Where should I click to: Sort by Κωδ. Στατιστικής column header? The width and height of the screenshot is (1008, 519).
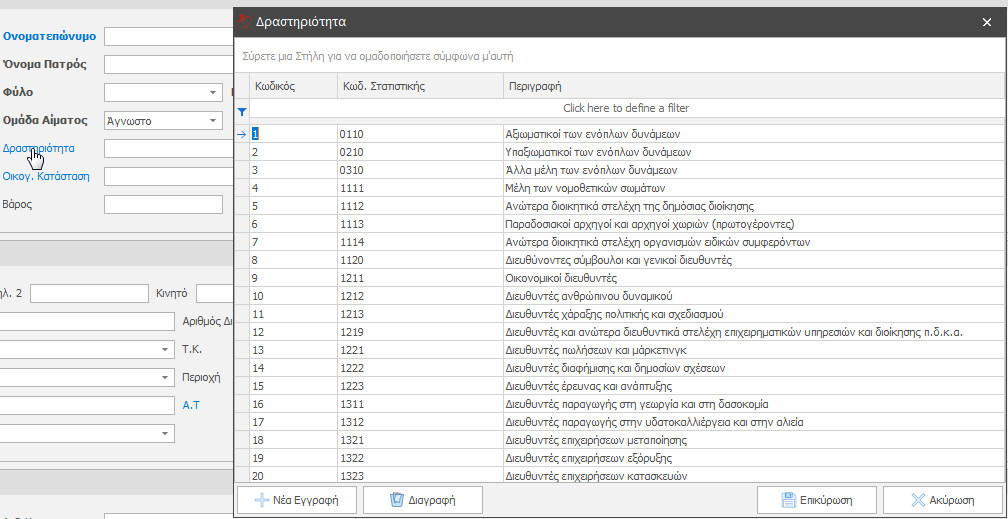(419, 86)
